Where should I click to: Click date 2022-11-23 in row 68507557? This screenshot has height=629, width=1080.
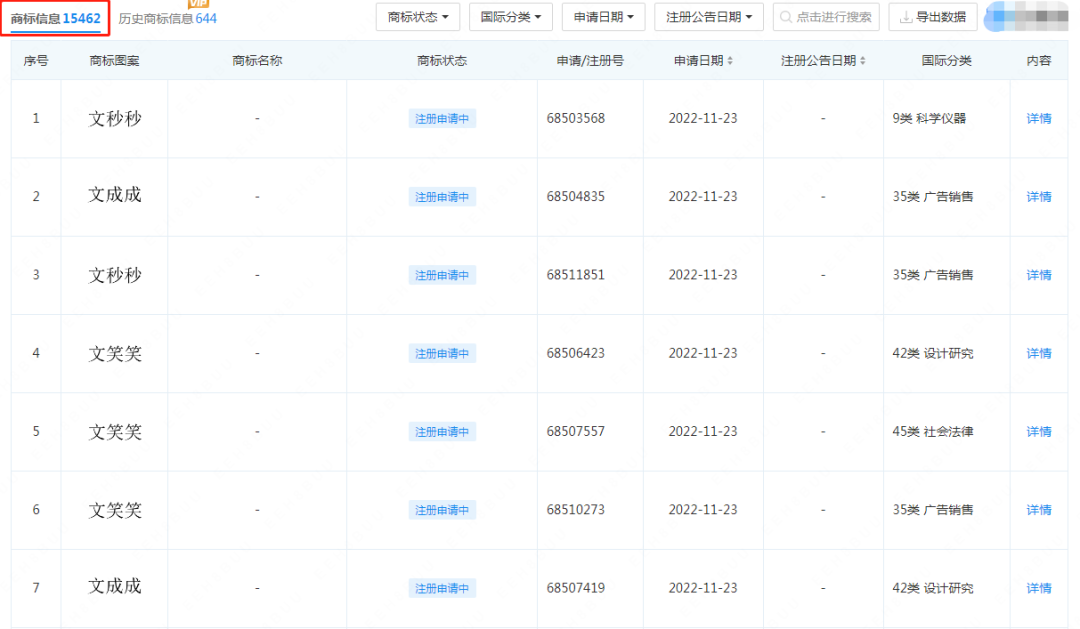click(x=703, y=431)
